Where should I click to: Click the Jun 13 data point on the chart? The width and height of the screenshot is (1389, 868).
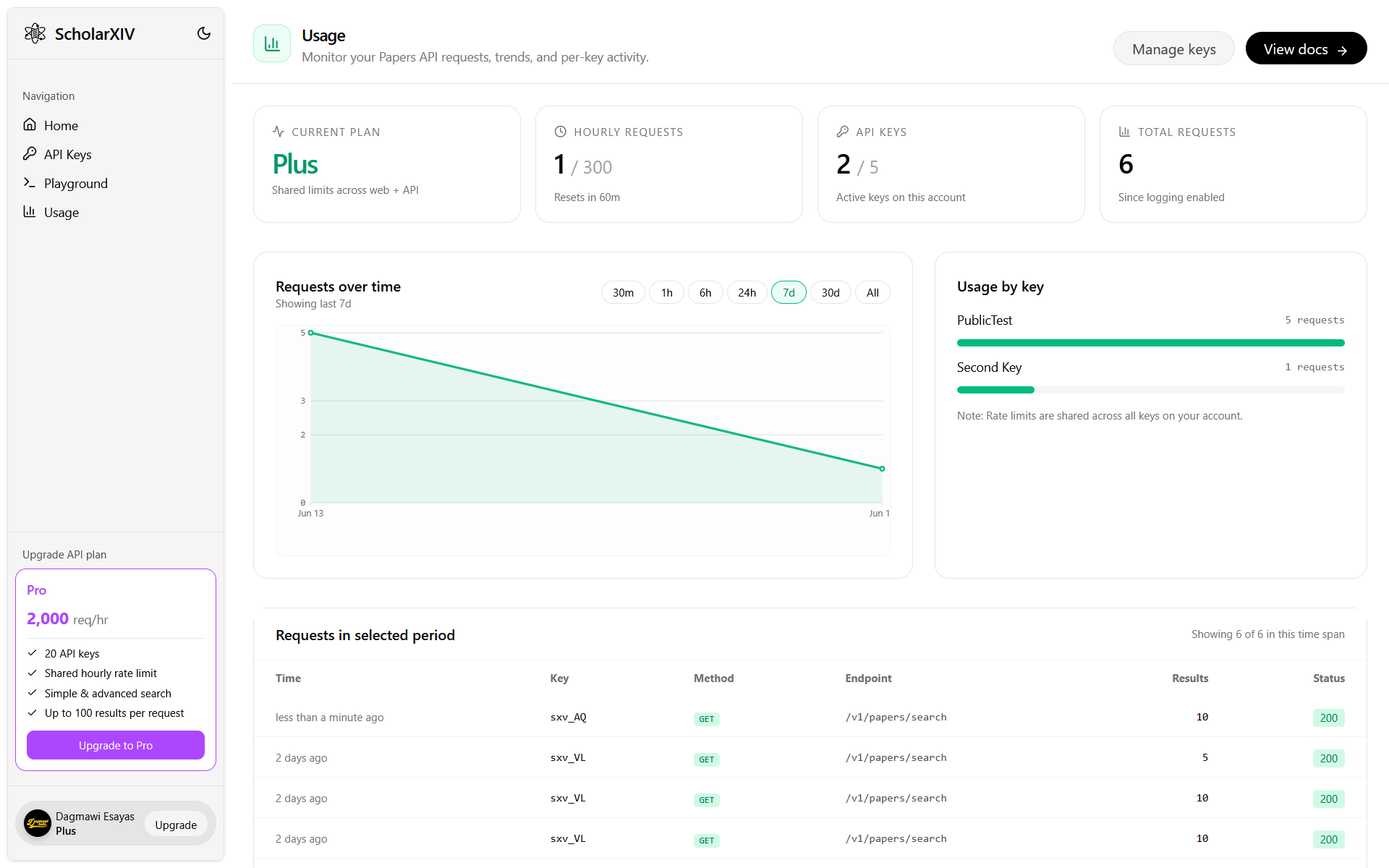311,333
